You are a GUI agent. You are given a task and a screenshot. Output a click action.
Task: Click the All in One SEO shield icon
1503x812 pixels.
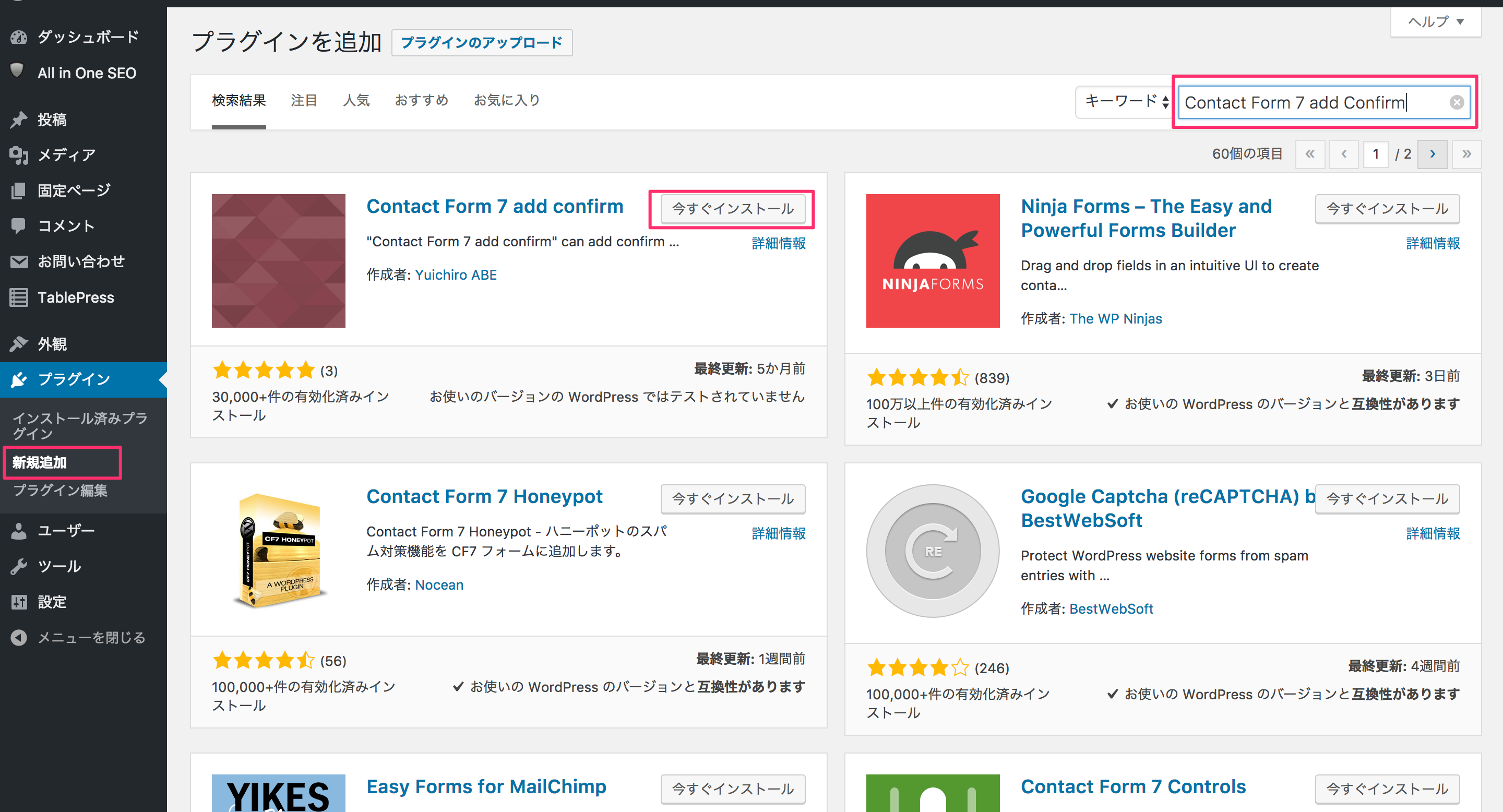point(18,71)
